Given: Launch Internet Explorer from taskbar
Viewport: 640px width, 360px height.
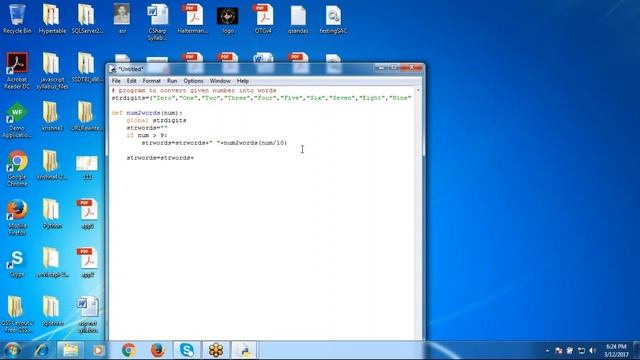Looking at the screenshot, I should click(42, 350).
